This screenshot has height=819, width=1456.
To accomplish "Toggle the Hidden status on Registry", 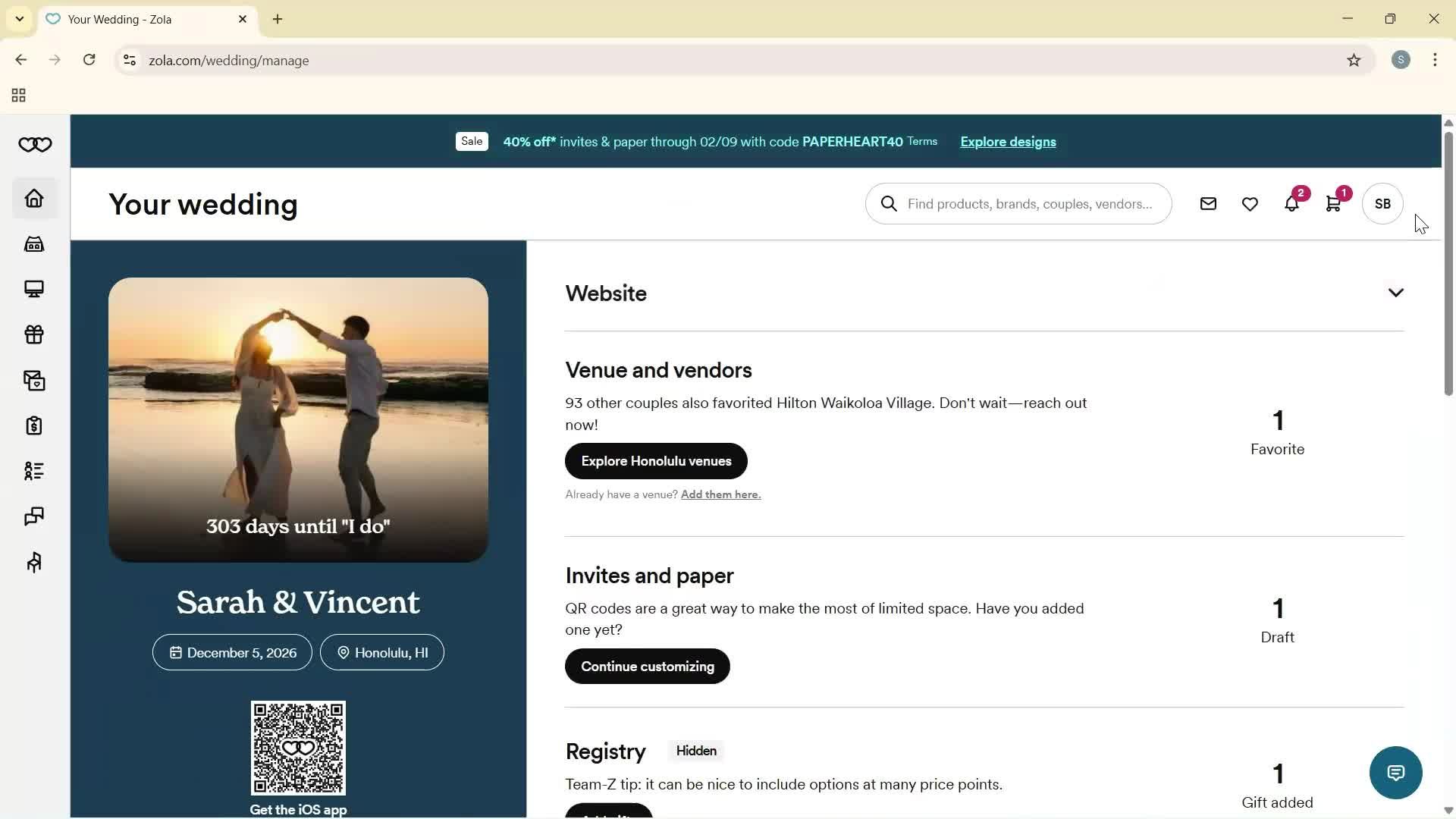I will 695,751.
